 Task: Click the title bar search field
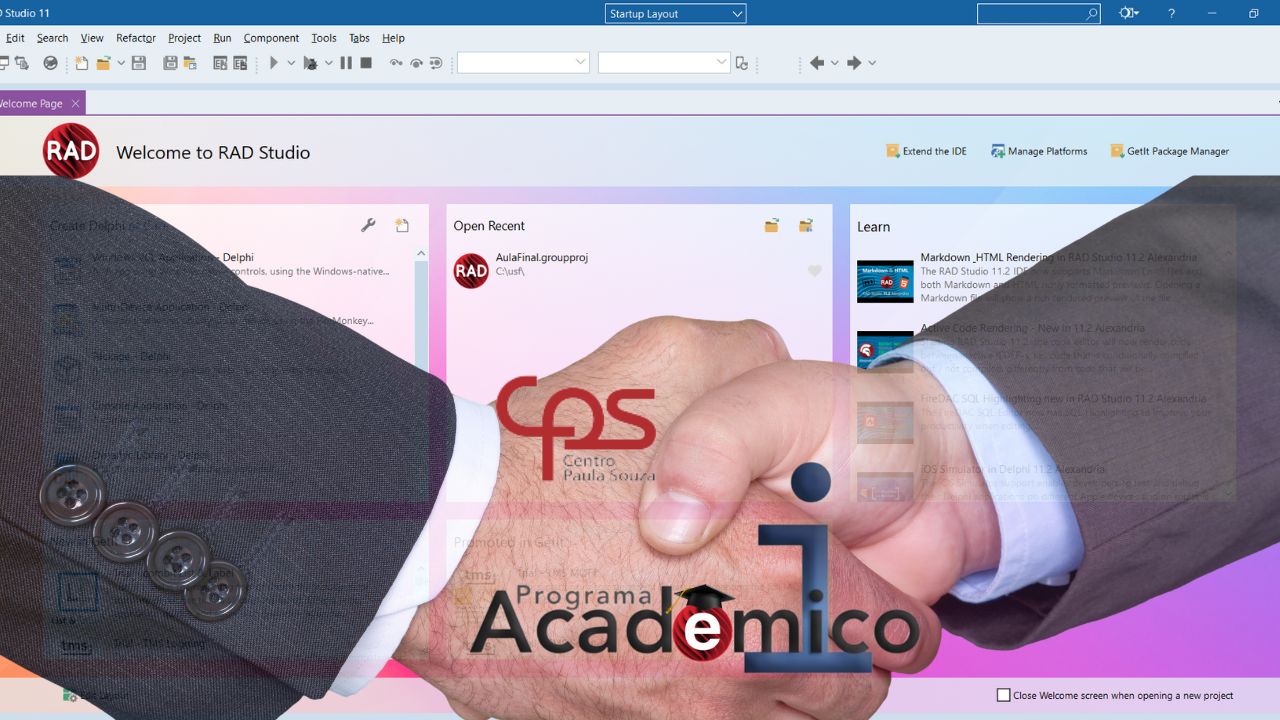[1039, 14]
